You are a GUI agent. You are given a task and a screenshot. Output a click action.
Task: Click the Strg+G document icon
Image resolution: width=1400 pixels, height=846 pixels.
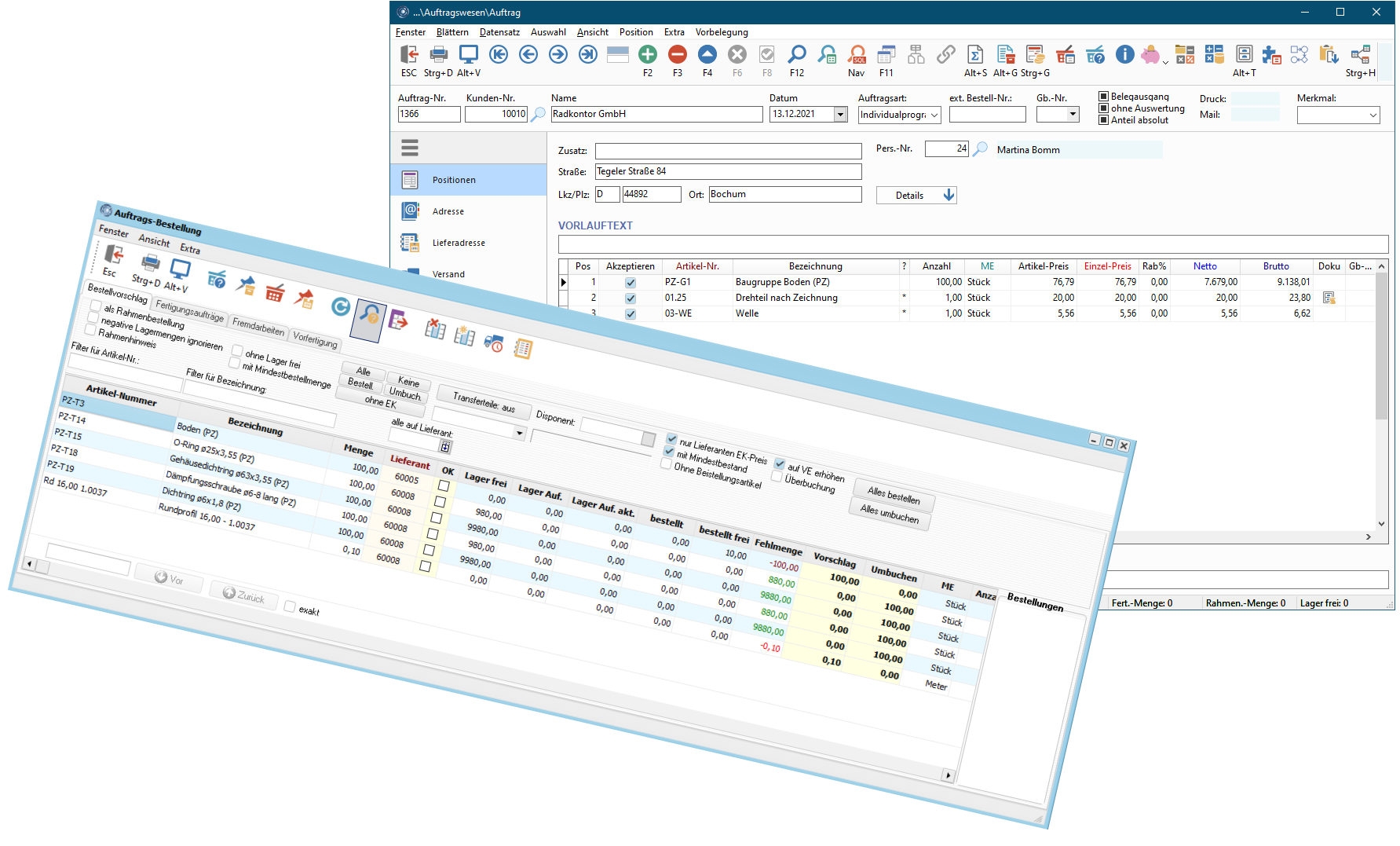[1036, 54]
